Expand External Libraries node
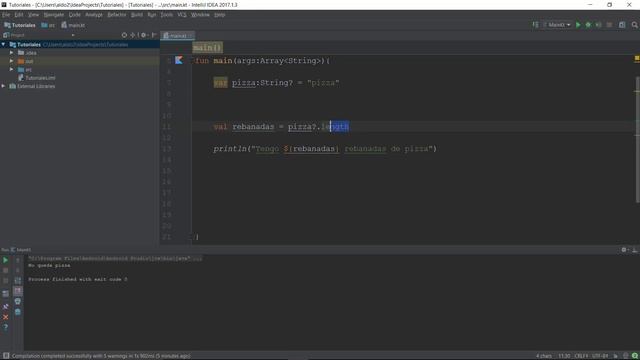 (x=4, y=86)
